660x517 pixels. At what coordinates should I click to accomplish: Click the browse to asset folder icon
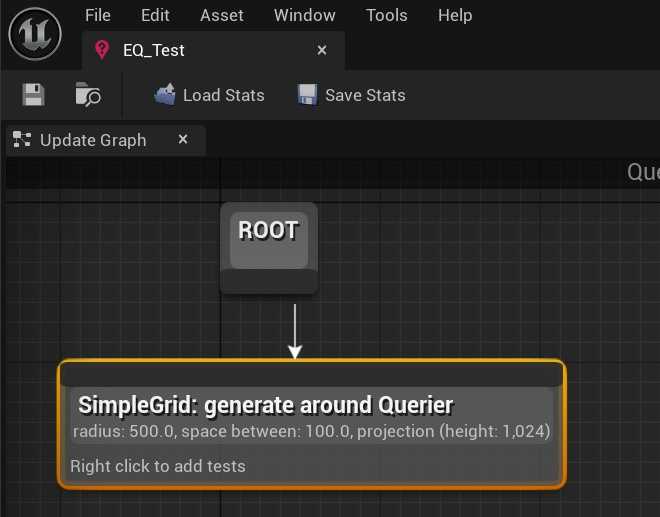click(x=88, y=95)
